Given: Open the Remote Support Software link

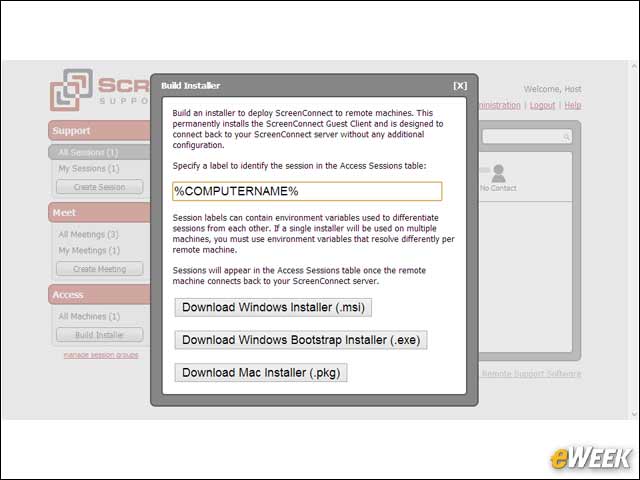Looking at the screenshot, I should coord(531,373).
